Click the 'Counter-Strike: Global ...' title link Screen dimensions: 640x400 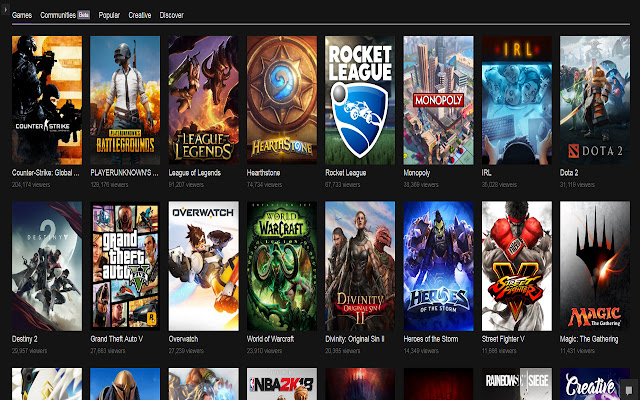click(x=46, y=173)
